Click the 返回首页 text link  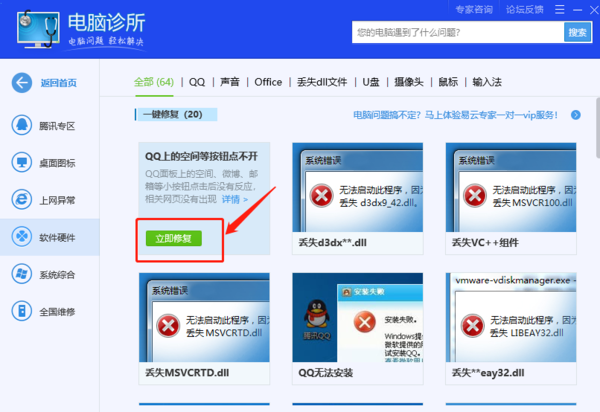pos(59,83)
